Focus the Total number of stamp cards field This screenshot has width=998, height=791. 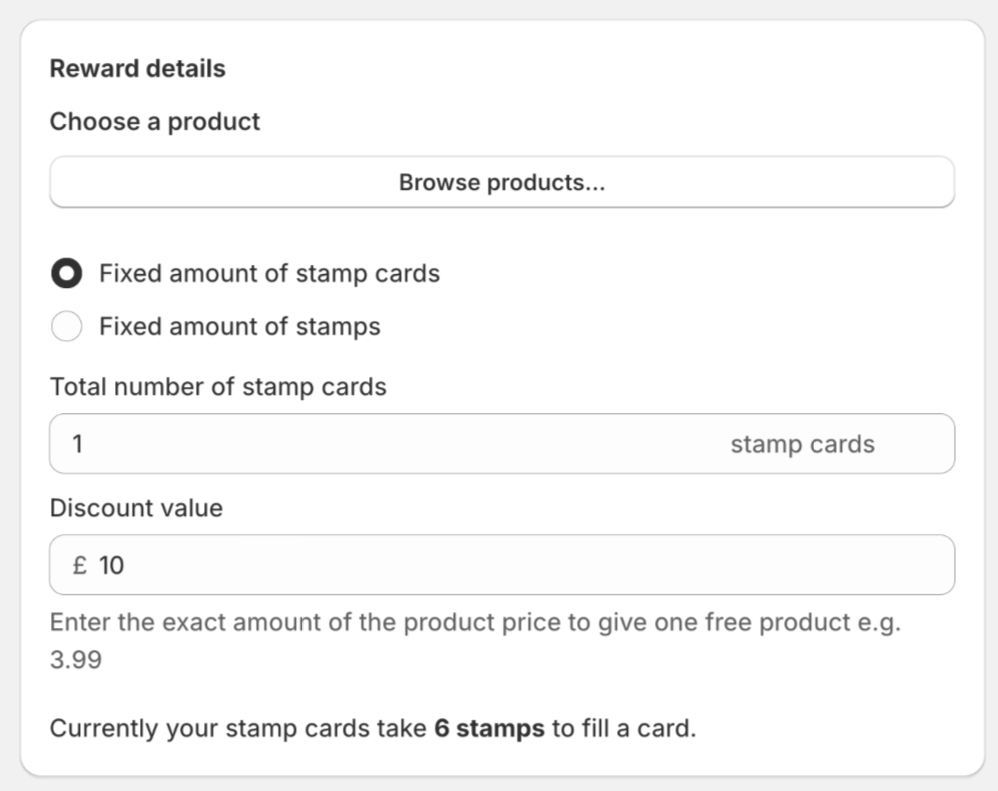click(x=502, y=444)
